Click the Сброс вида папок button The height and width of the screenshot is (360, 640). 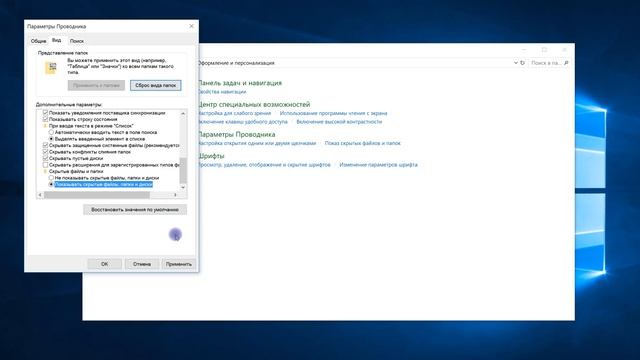[x=156, y=85]
